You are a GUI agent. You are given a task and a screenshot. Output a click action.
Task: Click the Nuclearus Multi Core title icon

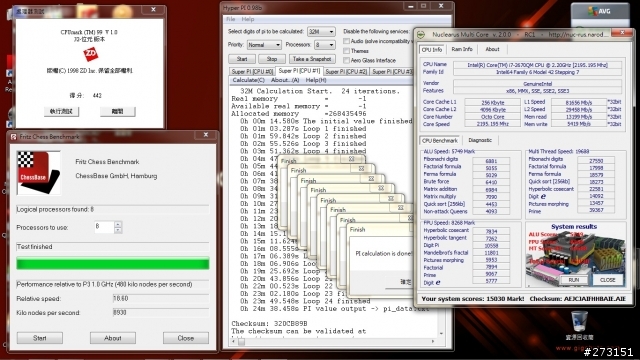coord(422,35)
